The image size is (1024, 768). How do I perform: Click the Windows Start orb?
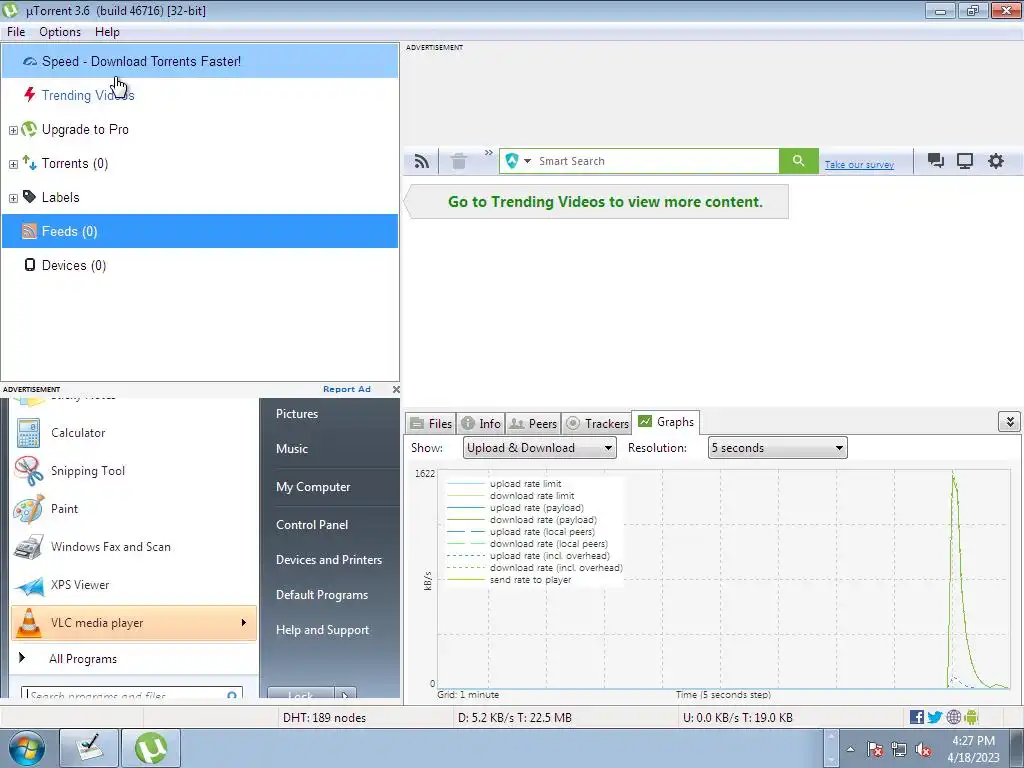(x=27, y=748)
